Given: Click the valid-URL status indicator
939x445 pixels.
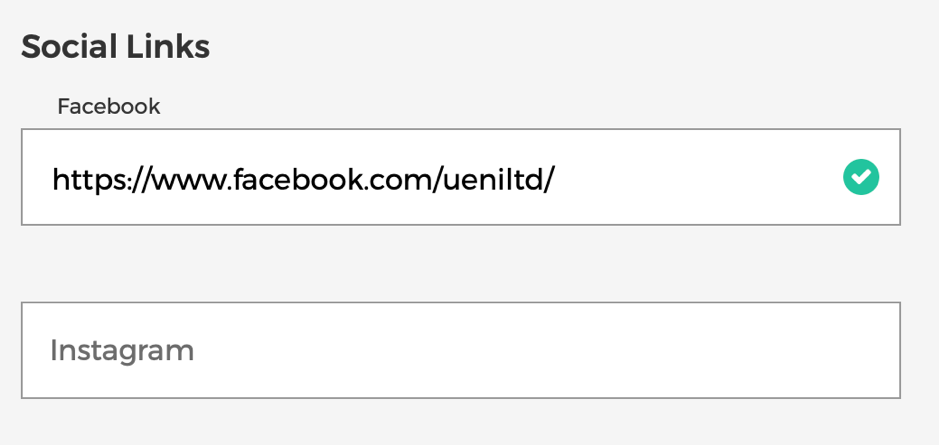Looking at the screenshot, I should coord(861,177).
